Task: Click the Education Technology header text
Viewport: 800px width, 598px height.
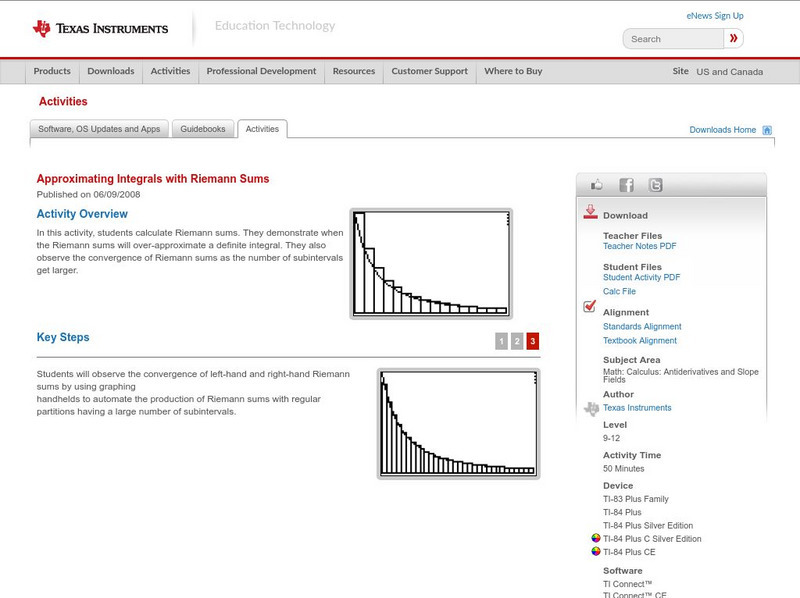Action: click(275, 26)
